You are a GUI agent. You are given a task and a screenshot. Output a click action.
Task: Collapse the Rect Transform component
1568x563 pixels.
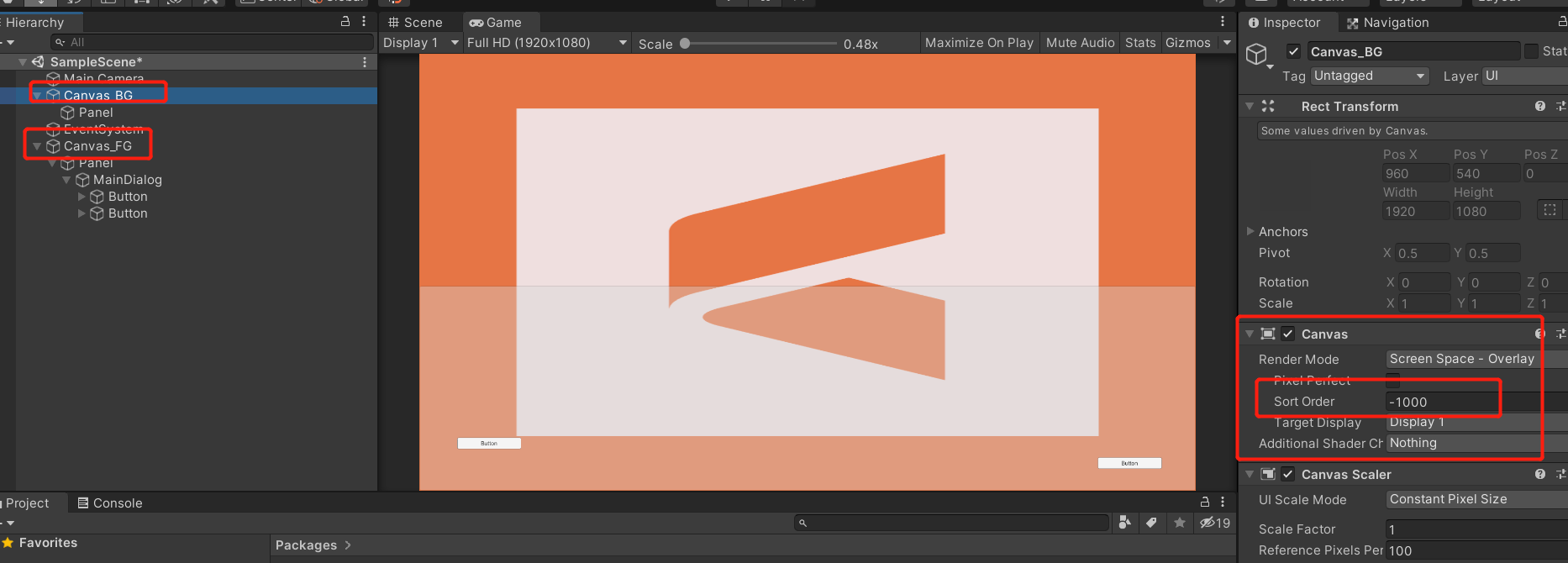(1250, 106)
